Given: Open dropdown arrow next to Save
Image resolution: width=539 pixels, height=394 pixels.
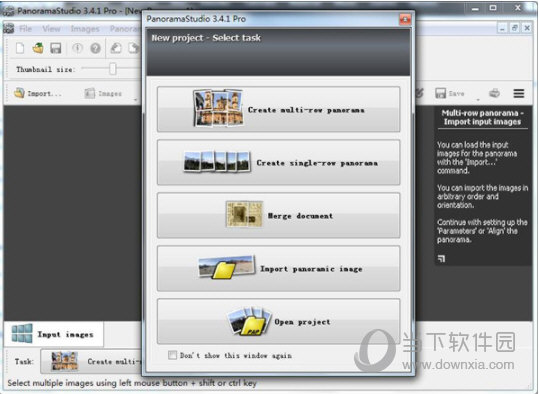Looking at the screenshot, I should click(x=478, y=99).
